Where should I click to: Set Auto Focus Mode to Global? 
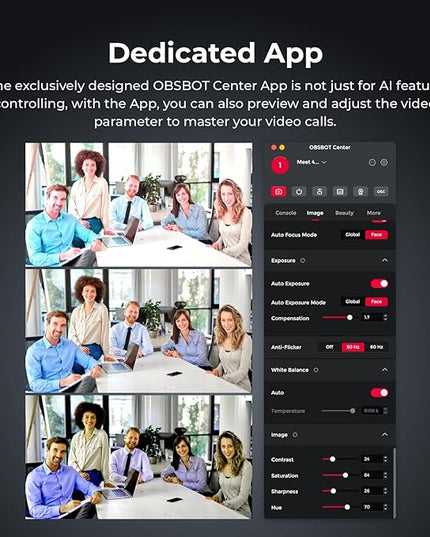353,235
